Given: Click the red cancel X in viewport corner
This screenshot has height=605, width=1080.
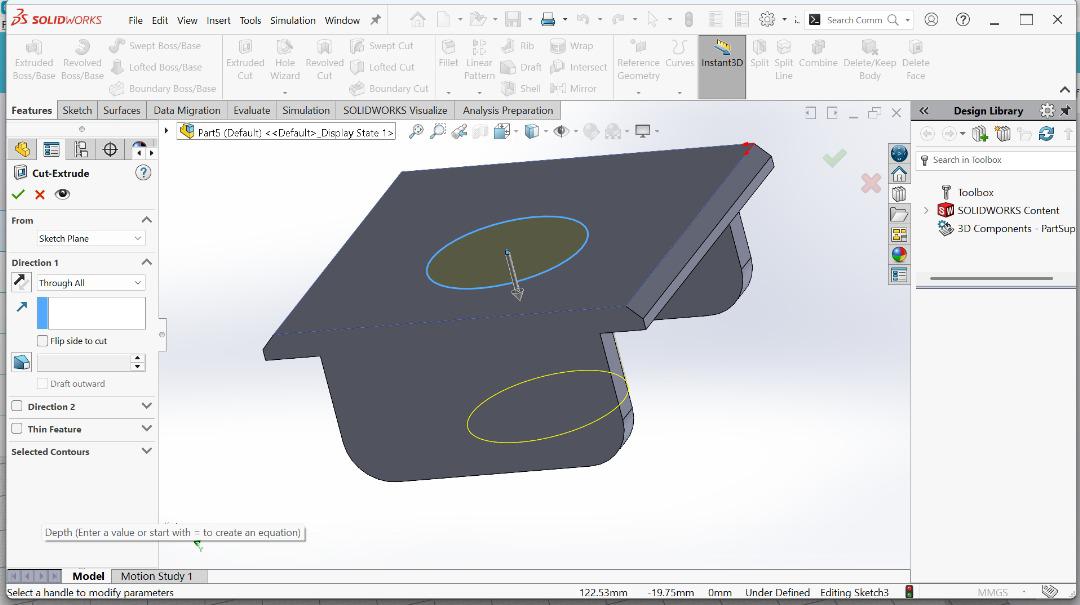Looking at the screenshot, I should tap(871, 183).
